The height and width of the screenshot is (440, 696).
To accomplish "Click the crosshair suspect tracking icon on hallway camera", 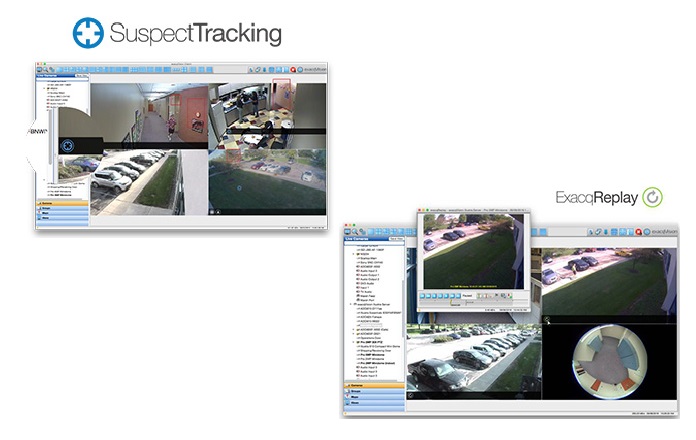I will point(67,145).
